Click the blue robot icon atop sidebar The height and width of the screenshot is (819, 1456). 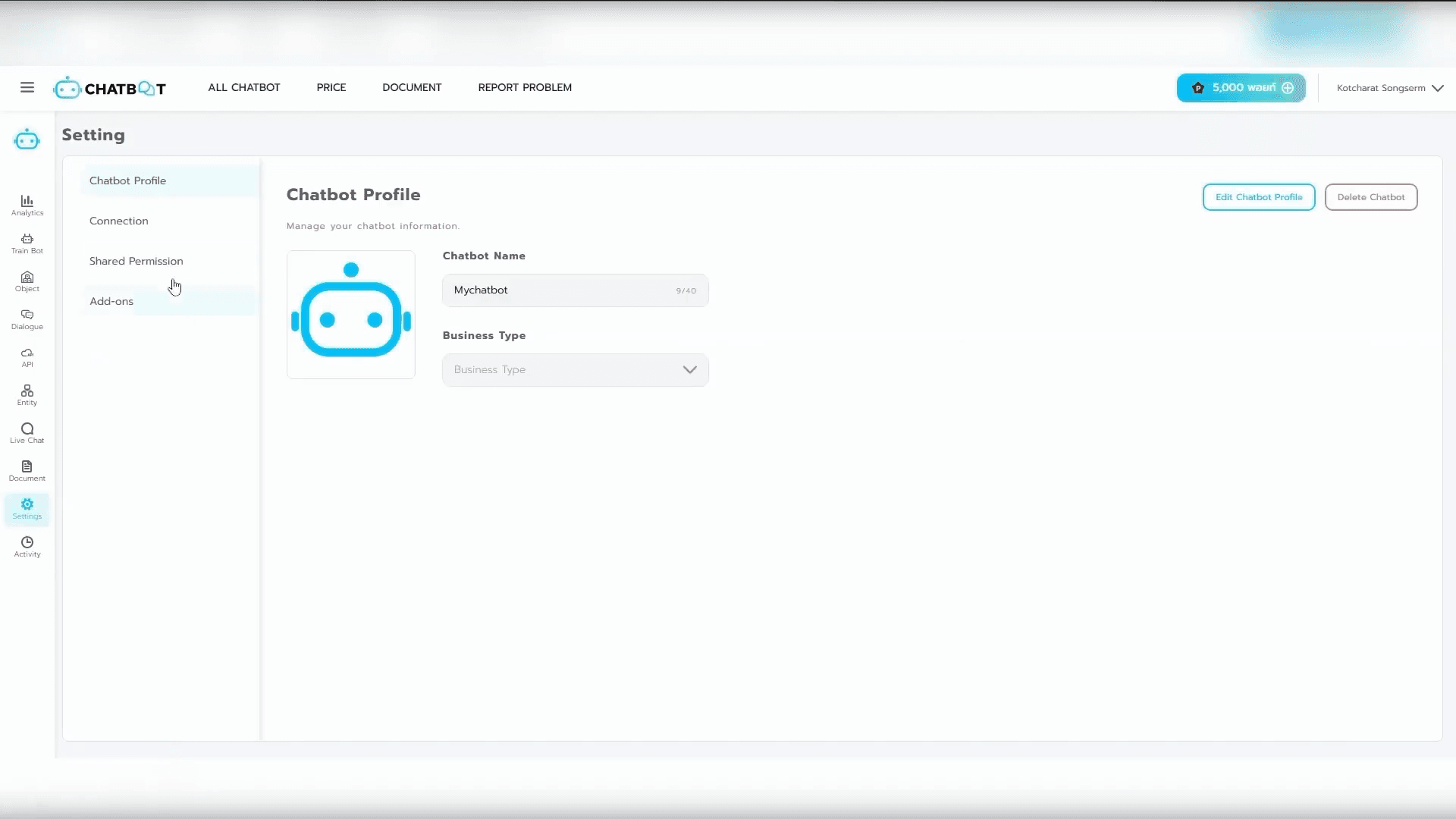point(27,140)
